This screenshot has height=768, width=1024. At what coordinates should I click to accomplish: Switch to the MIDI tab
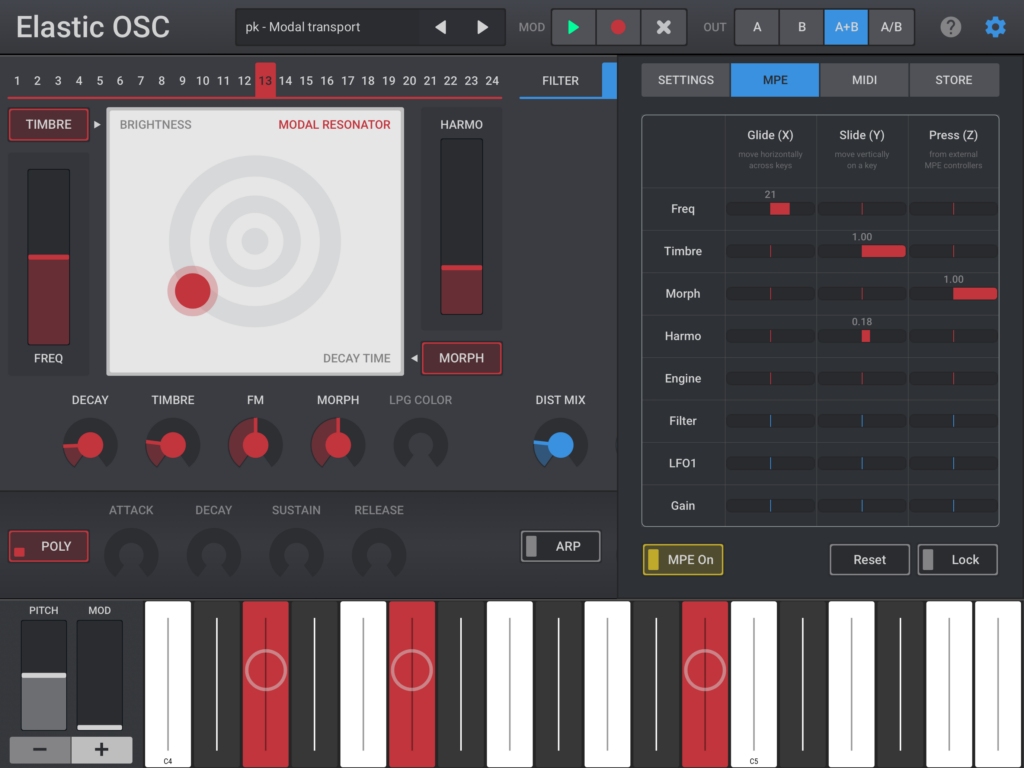(x=864, y=80)
